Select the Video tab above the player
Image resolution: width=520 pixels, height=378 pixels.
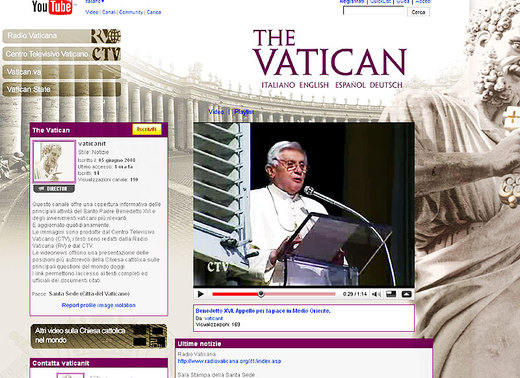click(x=216, y=112)
